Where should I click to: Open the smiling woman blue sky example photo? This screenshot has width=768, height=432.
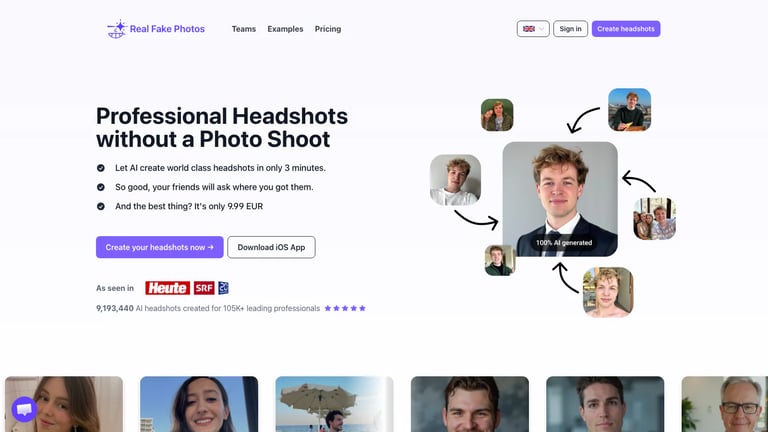[x=199, y=404]
